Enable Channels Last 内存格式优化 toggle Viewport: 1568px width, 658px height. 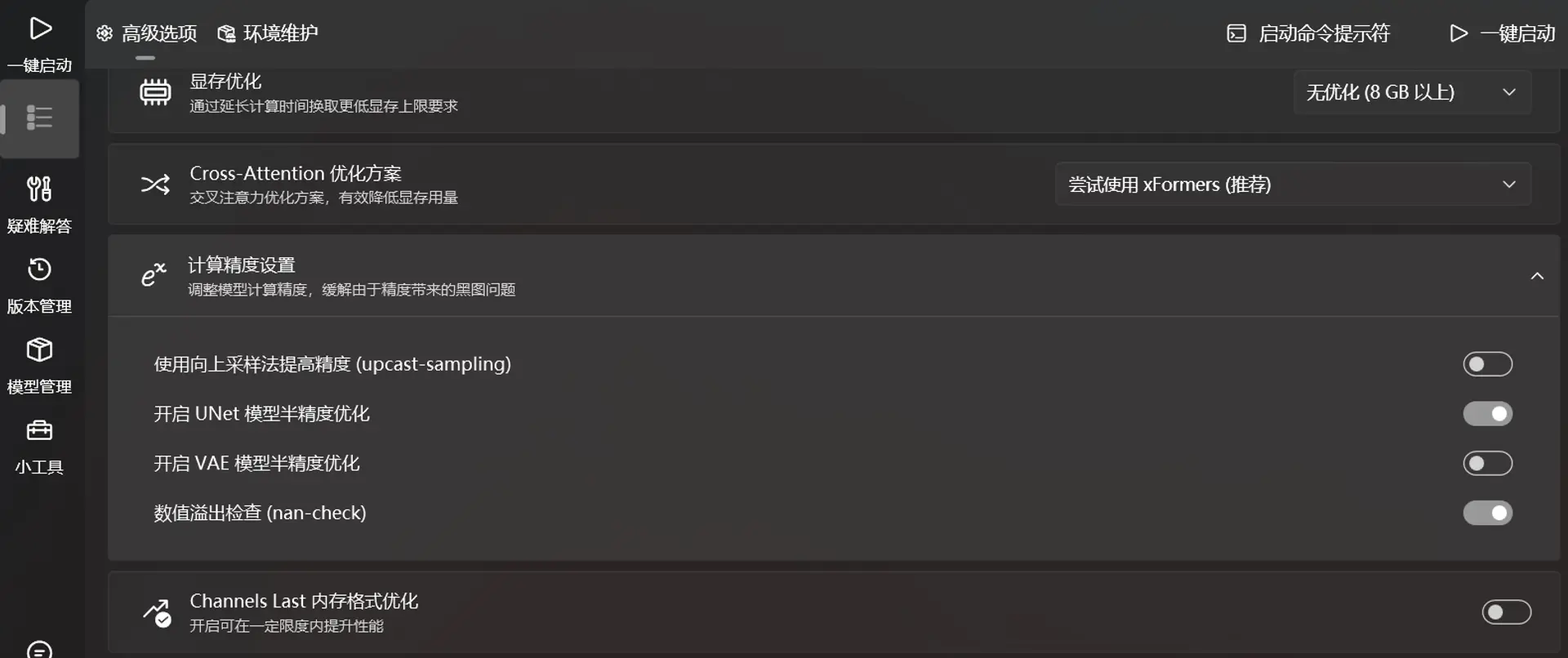pos(1506,612)
